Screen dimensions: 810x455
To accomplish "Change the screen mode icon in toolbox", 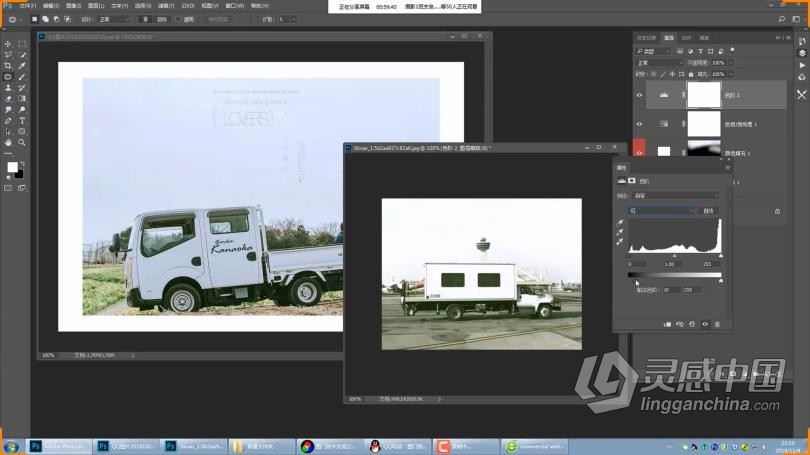I will (x=22, y=188).
